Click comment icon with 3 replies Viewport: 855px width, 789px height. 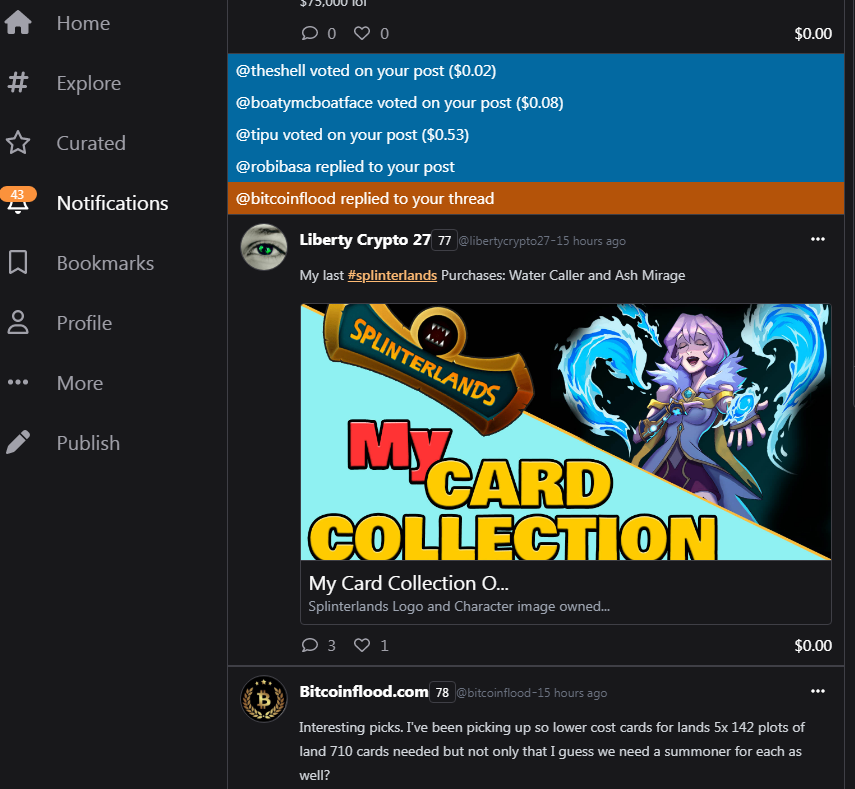pyautogui.click(x=310, y=646)
